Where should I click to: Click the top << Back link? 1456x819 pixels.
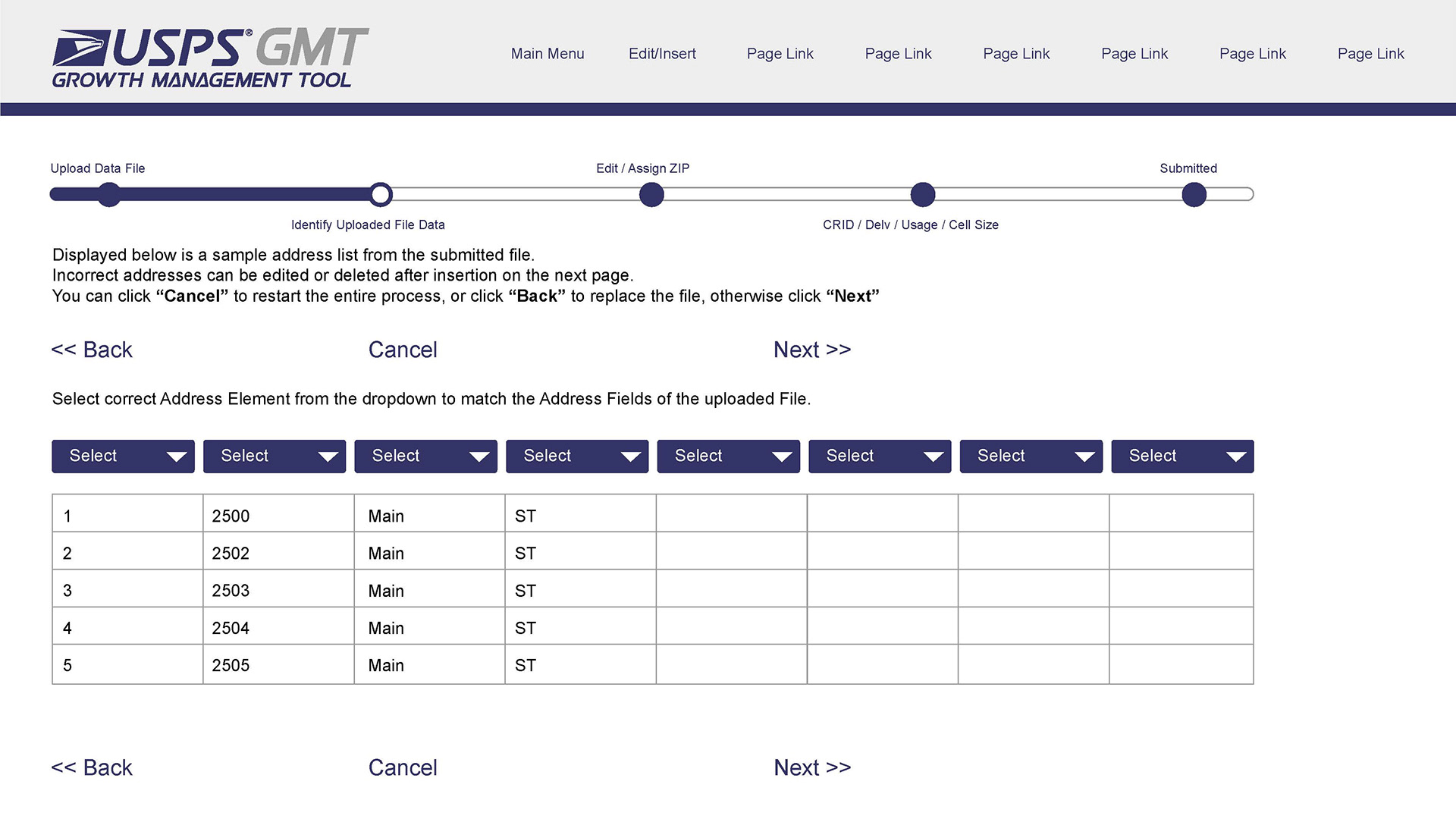point(92,350)
